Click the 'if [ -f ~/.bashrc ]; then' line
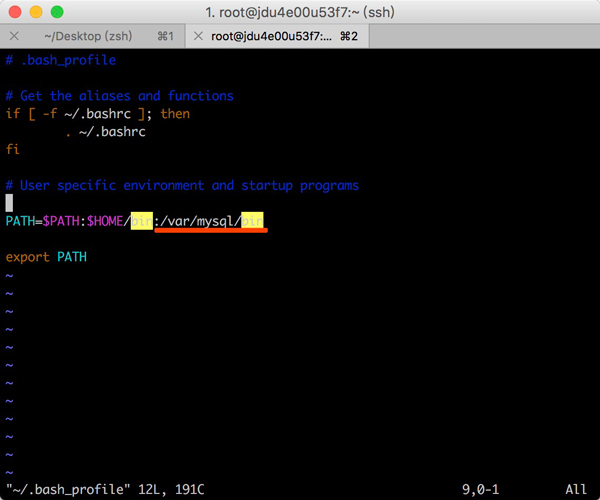The width and height of the screenshot is (600, 500). [x=98, y=114]
